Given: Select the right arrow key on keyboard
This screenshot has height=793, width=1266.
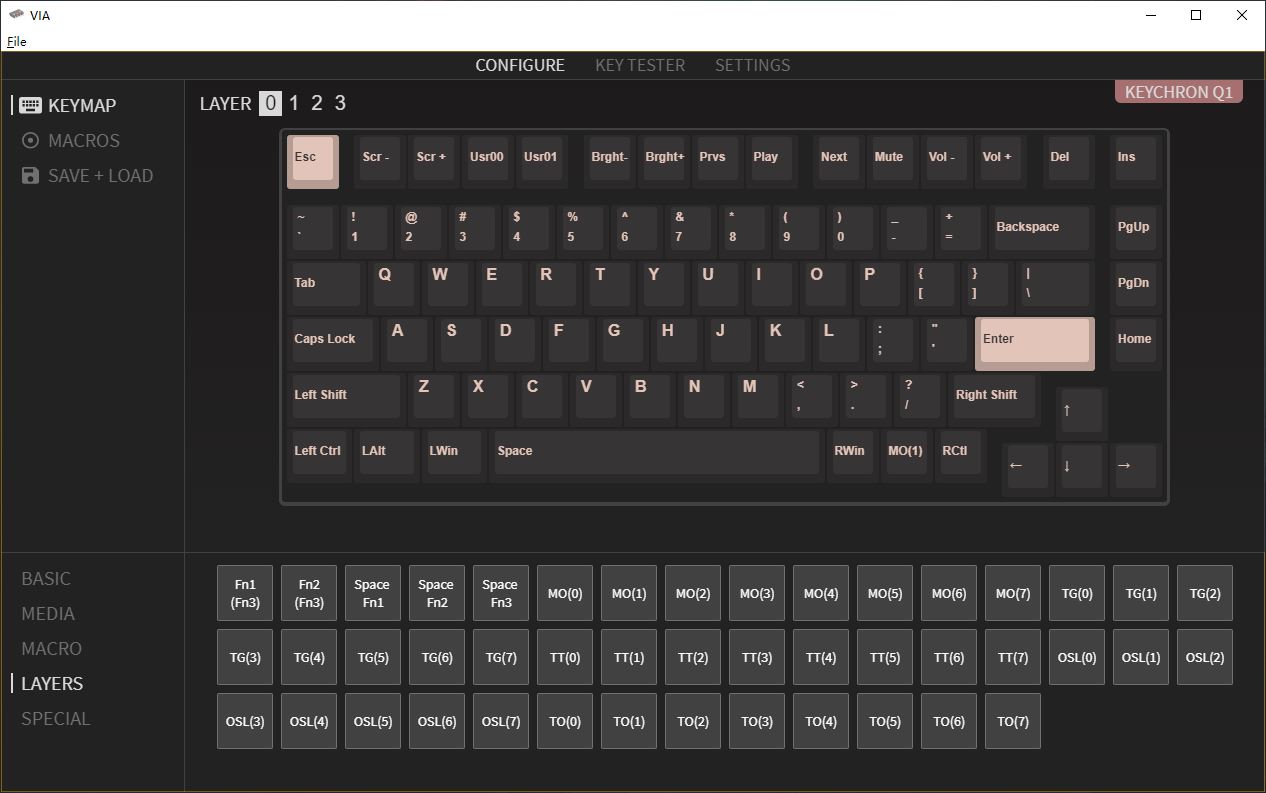Looking at the screenshot, I should (1134, 467).
